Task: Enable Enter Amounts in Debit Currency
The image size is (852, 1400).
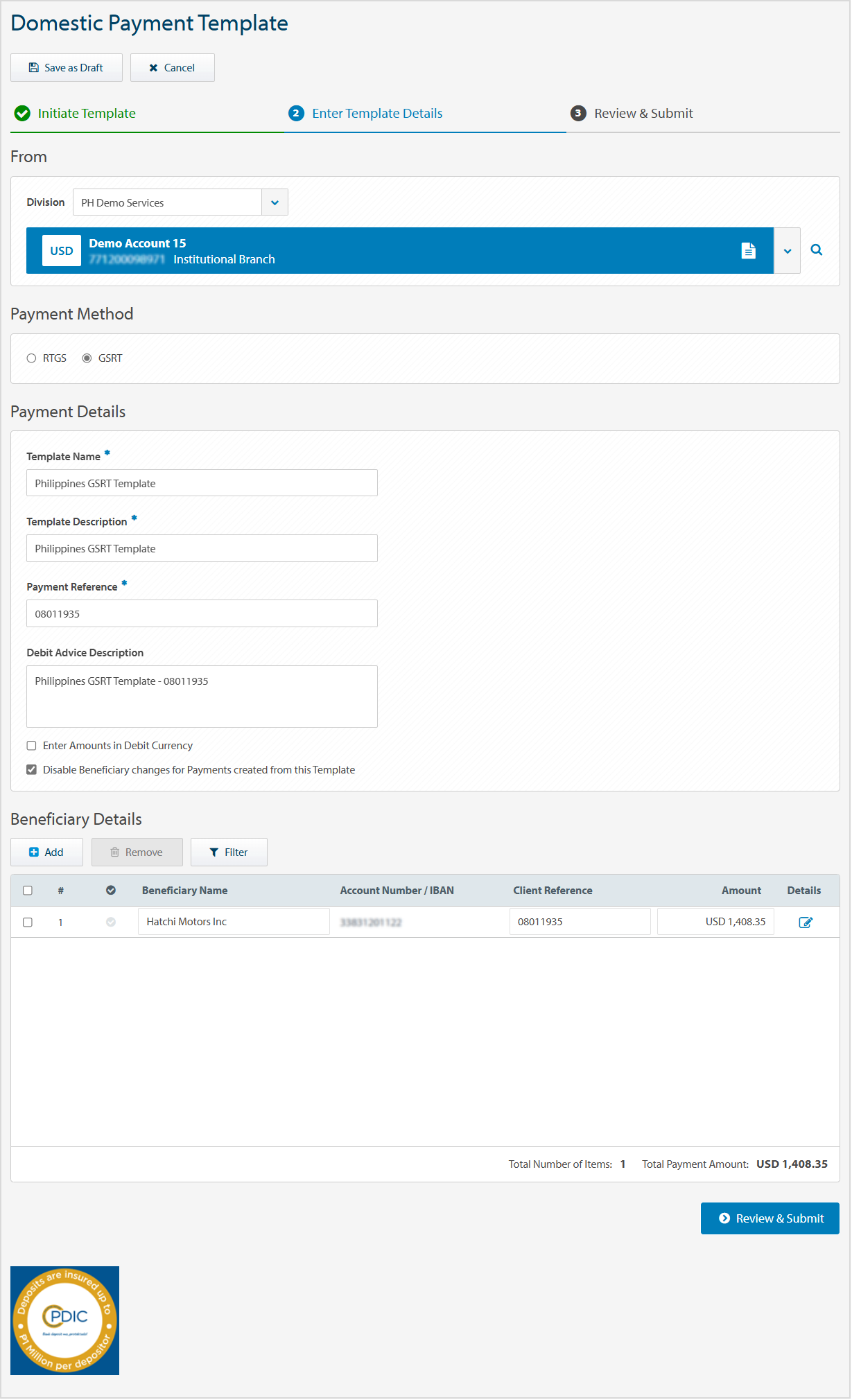Action: [x=32, y=746]
